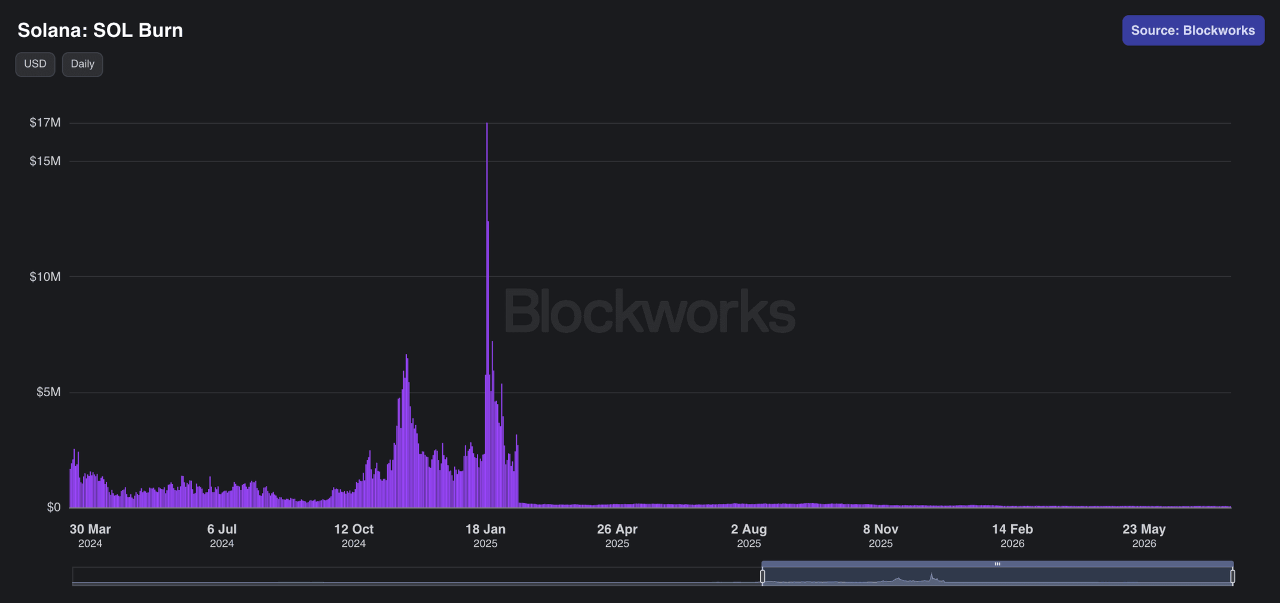1280x603 pixels.
Task: Select the right handle of the range slider
Action: pos(1232,576)
